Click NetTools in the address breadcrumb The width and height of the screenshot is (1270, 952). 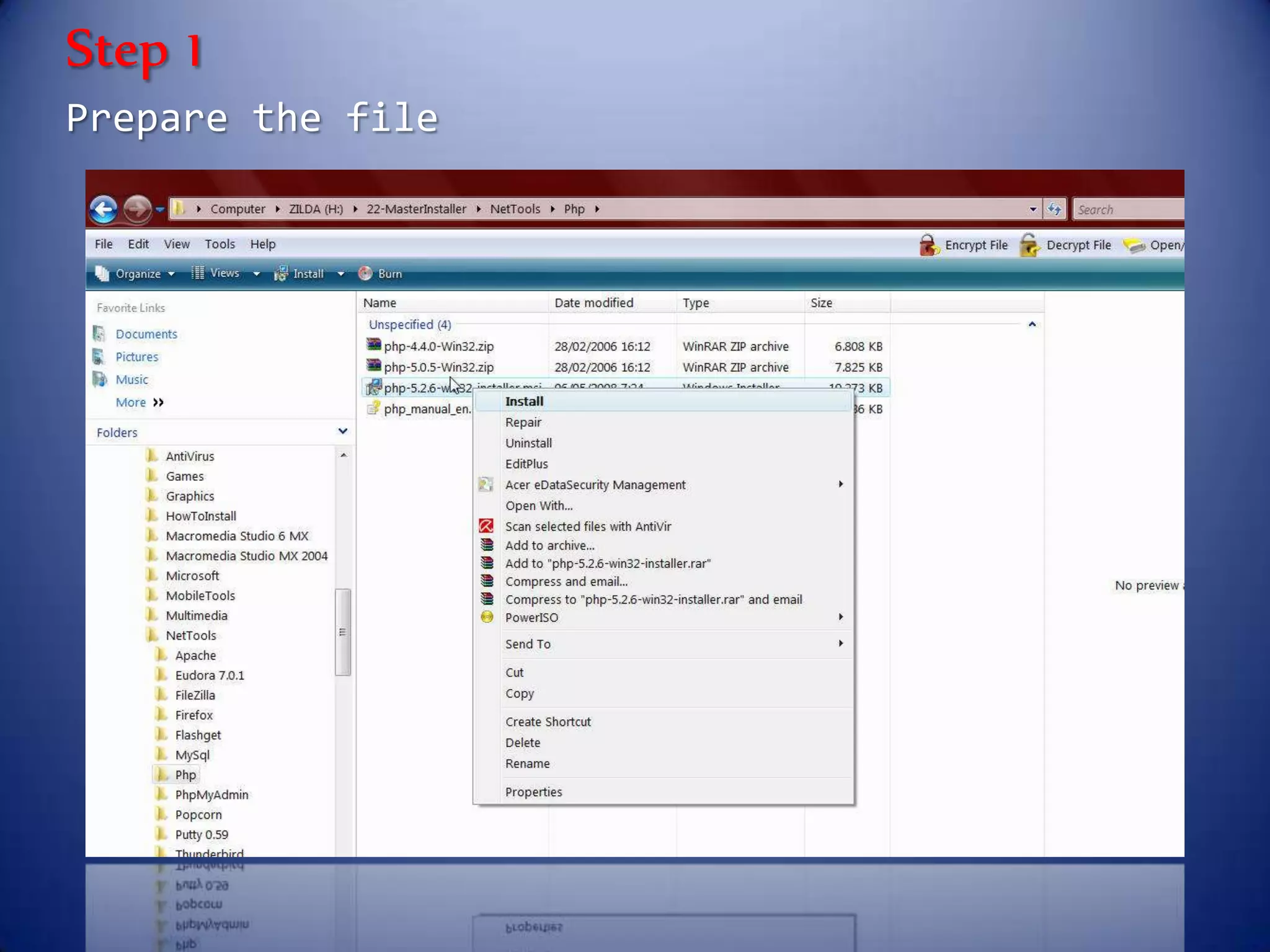click(x=515, y=209)
